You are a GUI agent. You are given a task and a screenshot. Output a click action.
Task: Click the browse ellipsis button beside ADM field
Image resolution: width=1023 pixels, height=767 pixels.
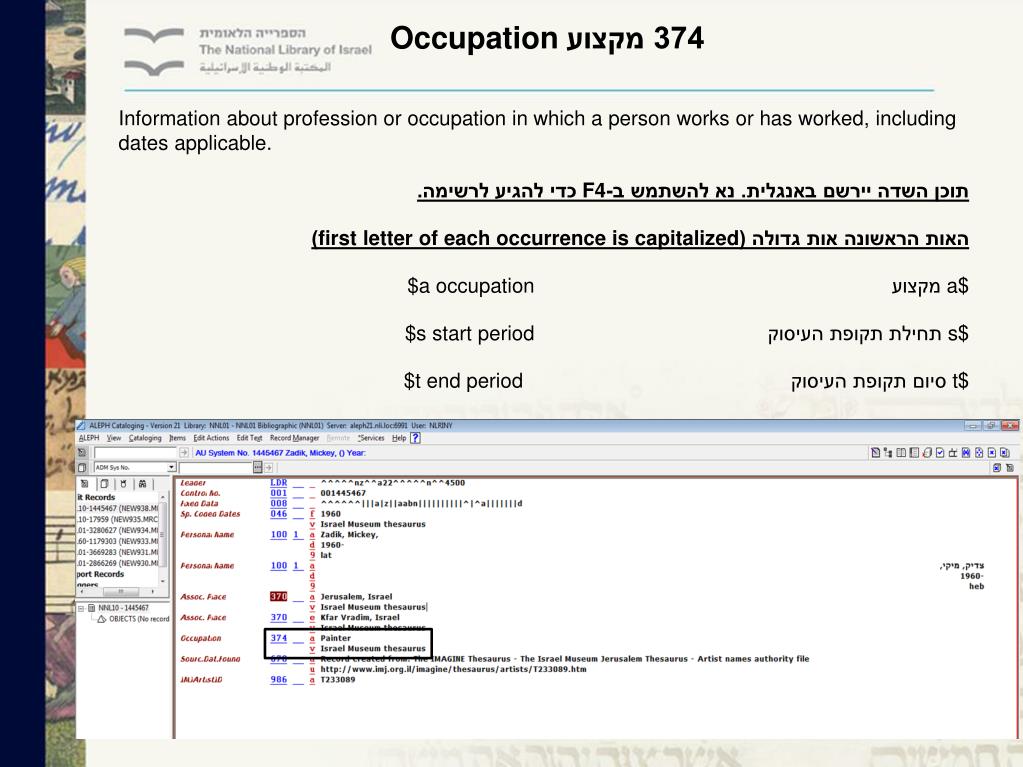[x=258, y=467]
